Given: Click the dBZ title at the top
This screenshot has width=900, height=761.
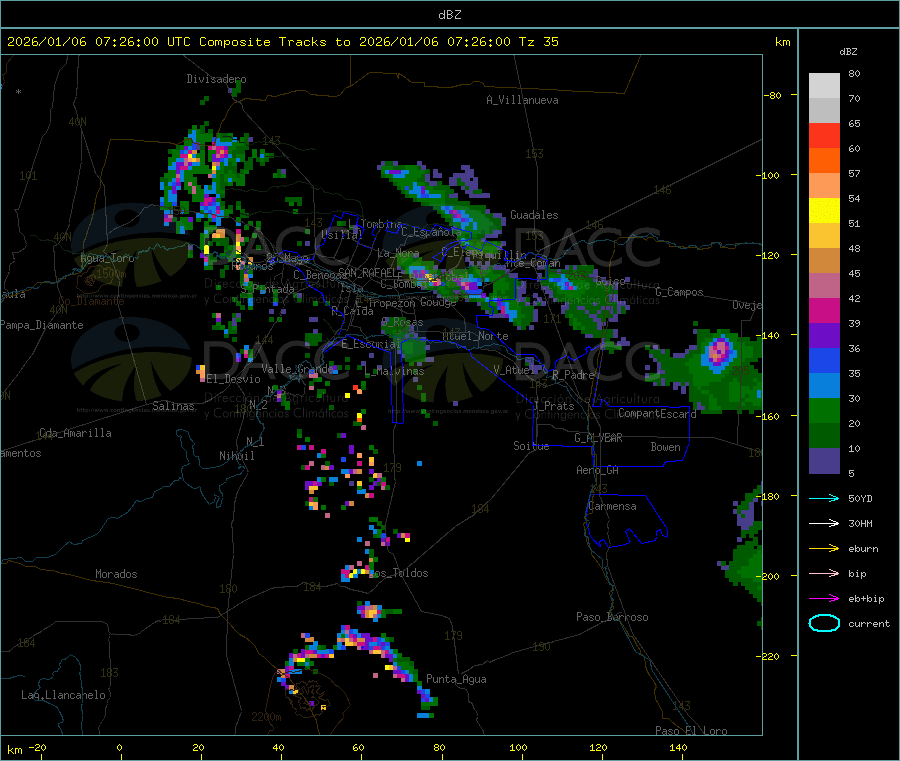Looking at the screenshot, I should click(449, 15).
